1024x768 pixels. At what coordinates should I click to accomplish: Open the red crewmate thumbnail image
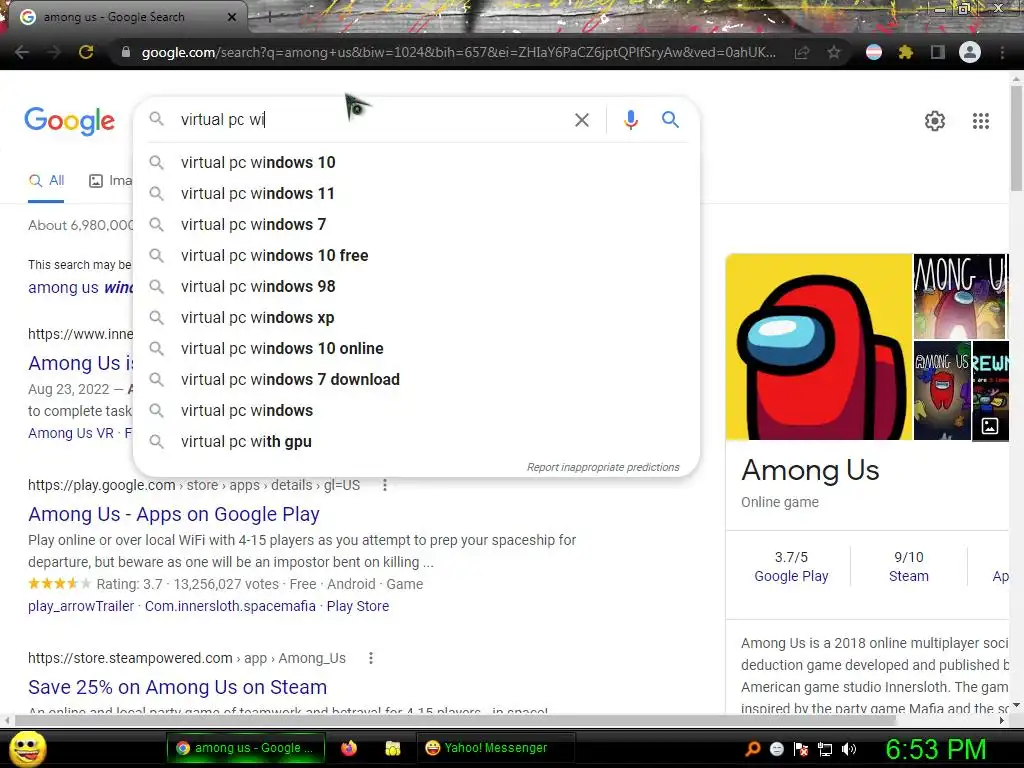[x=818, y=347]
